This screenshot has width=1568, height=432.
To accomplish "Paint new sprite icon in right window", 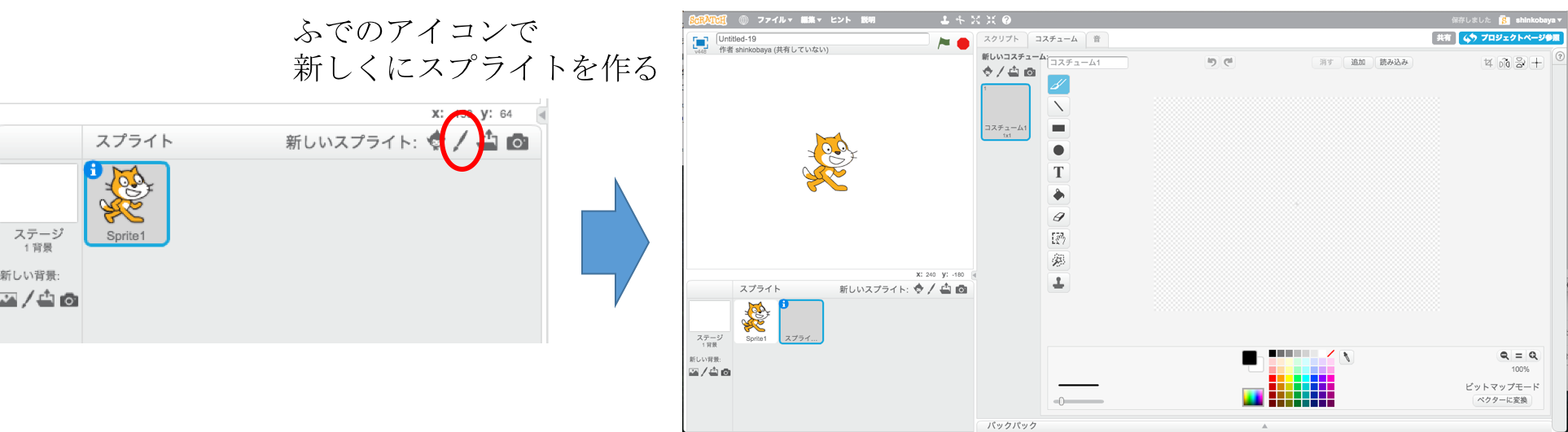I will point(931,289).
